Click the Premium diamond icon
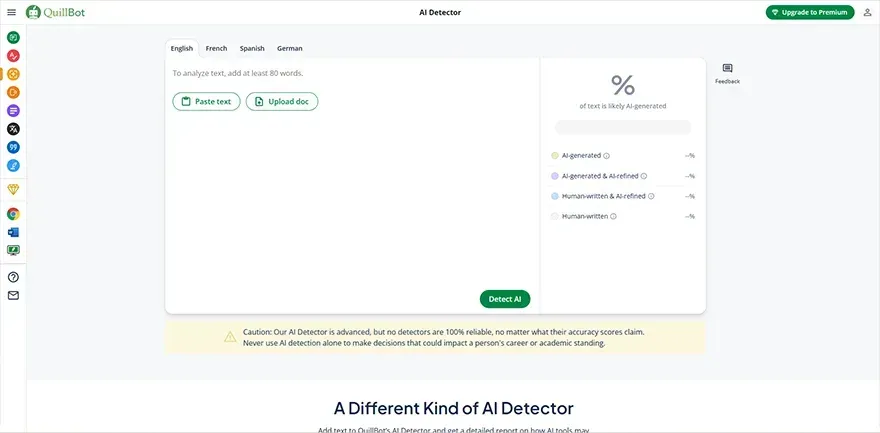Viewport: 880px width, 433px height. tap(13, 189)
